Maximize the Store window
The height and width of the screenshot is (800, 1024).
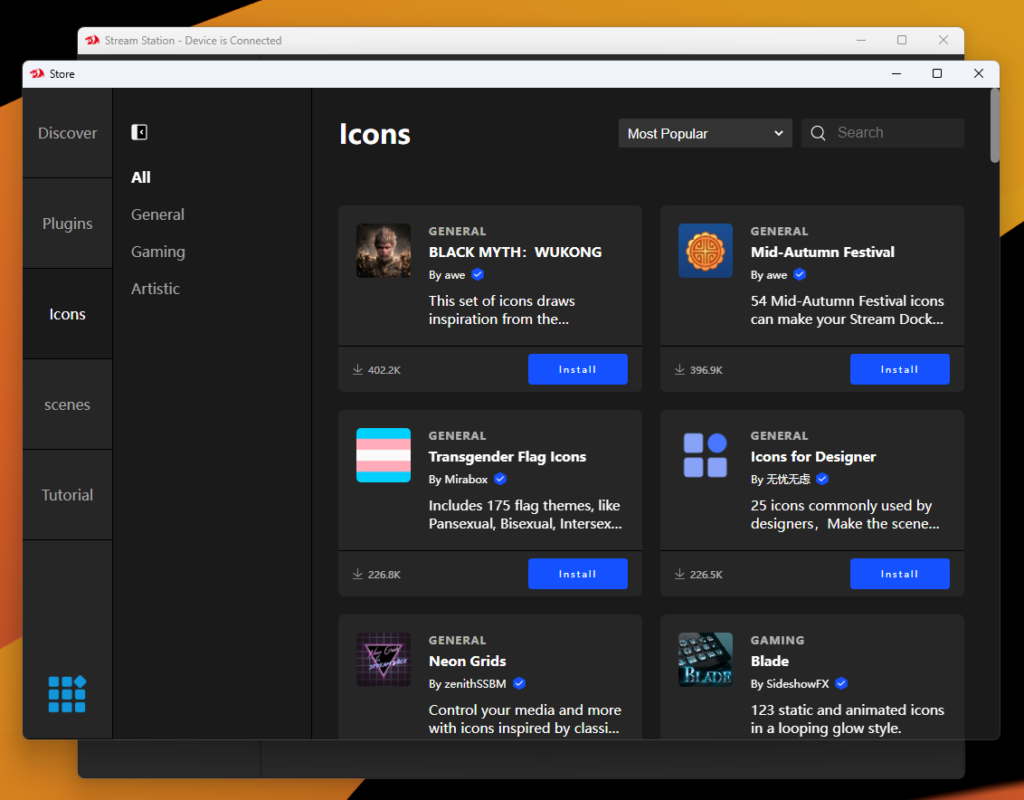click(937, 74)
